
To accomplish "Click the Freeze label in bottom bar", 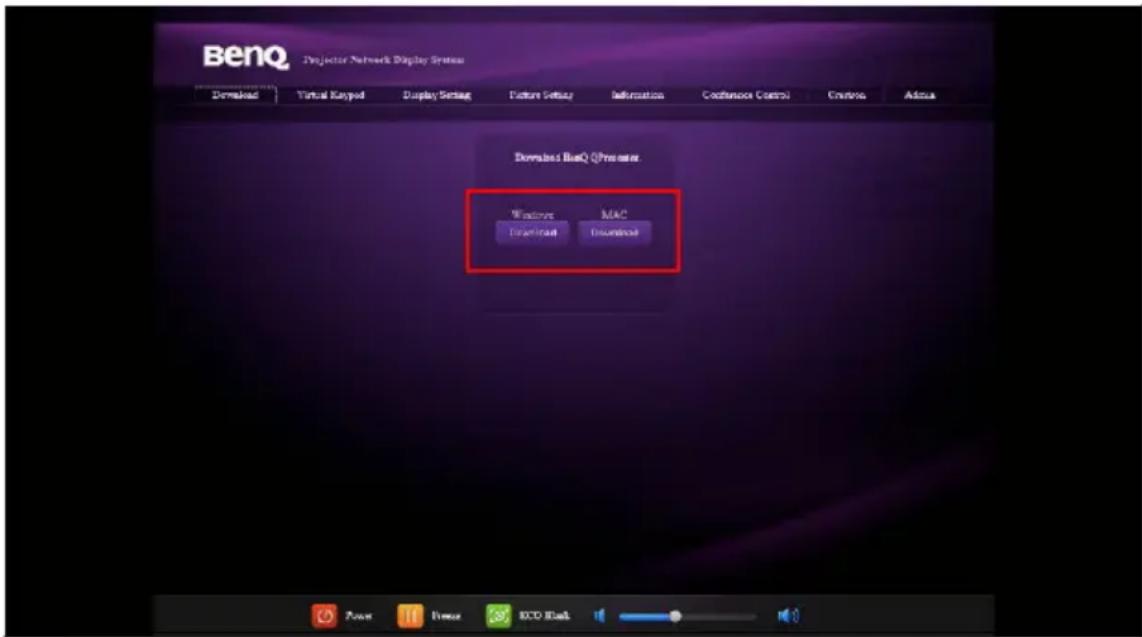I will pyautogui.click(x=446, y=616).
